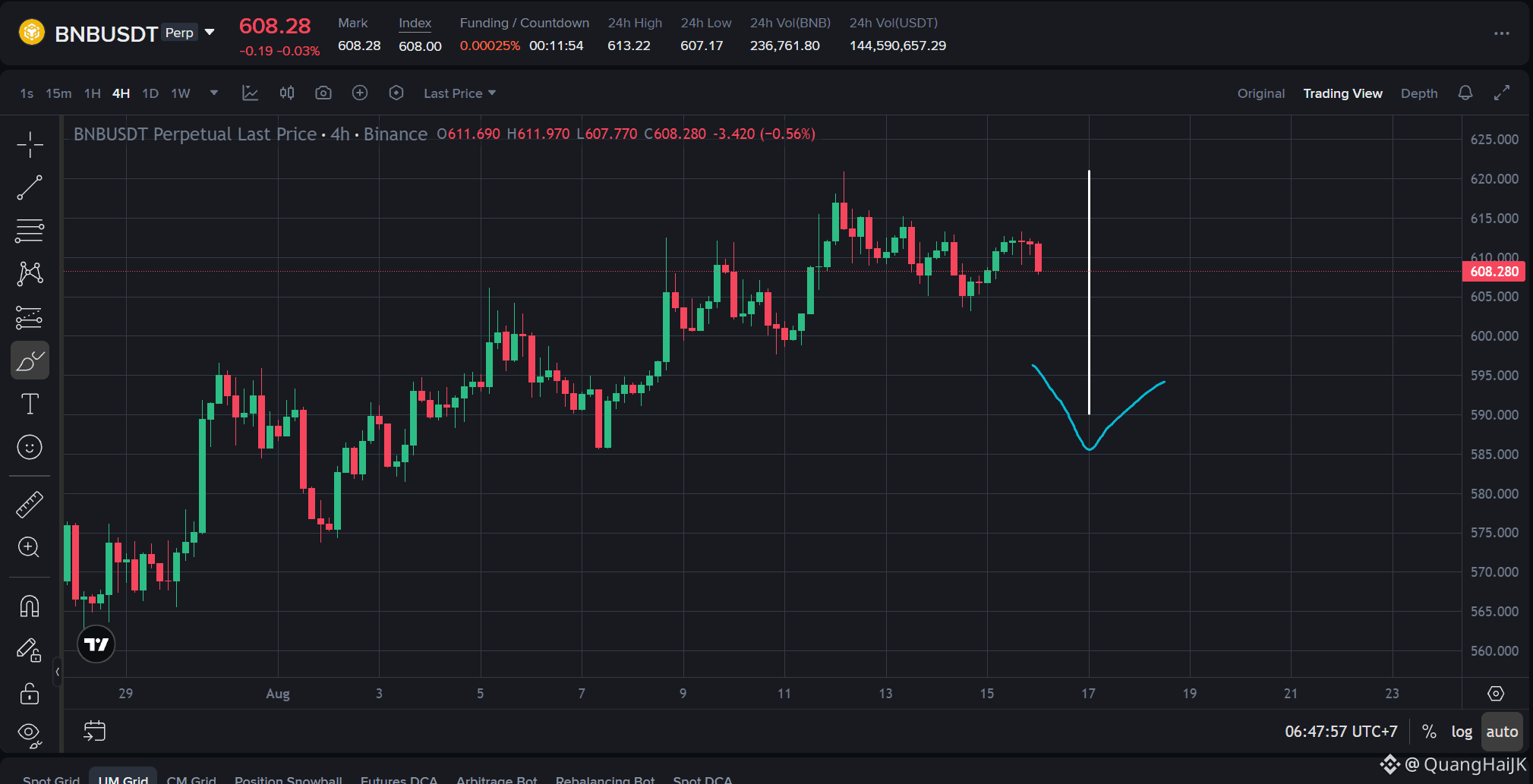Open the Last Price dropdown

tap(460, 93)
